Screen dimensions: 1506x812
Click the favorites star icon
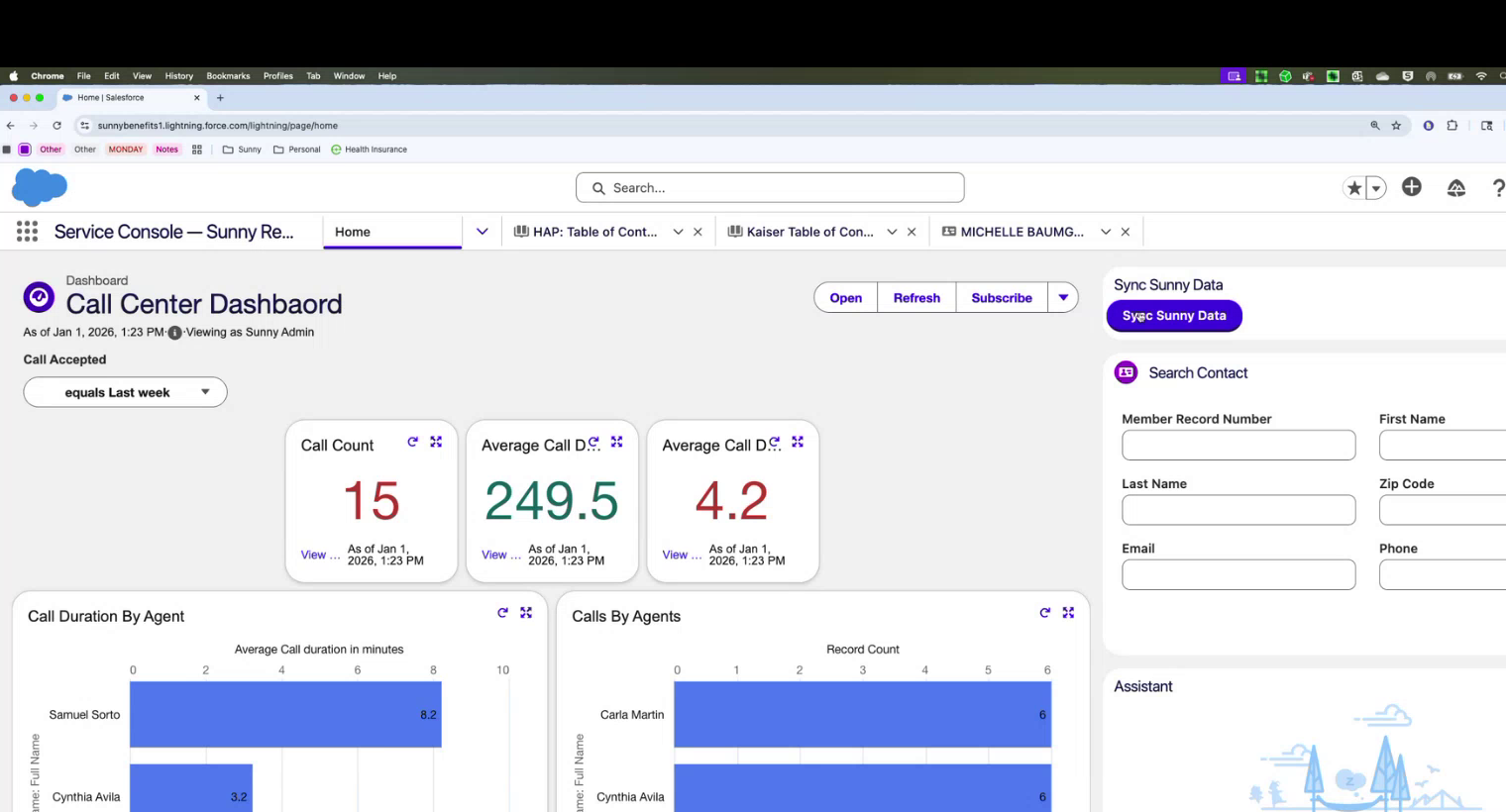coord(1353,188)
